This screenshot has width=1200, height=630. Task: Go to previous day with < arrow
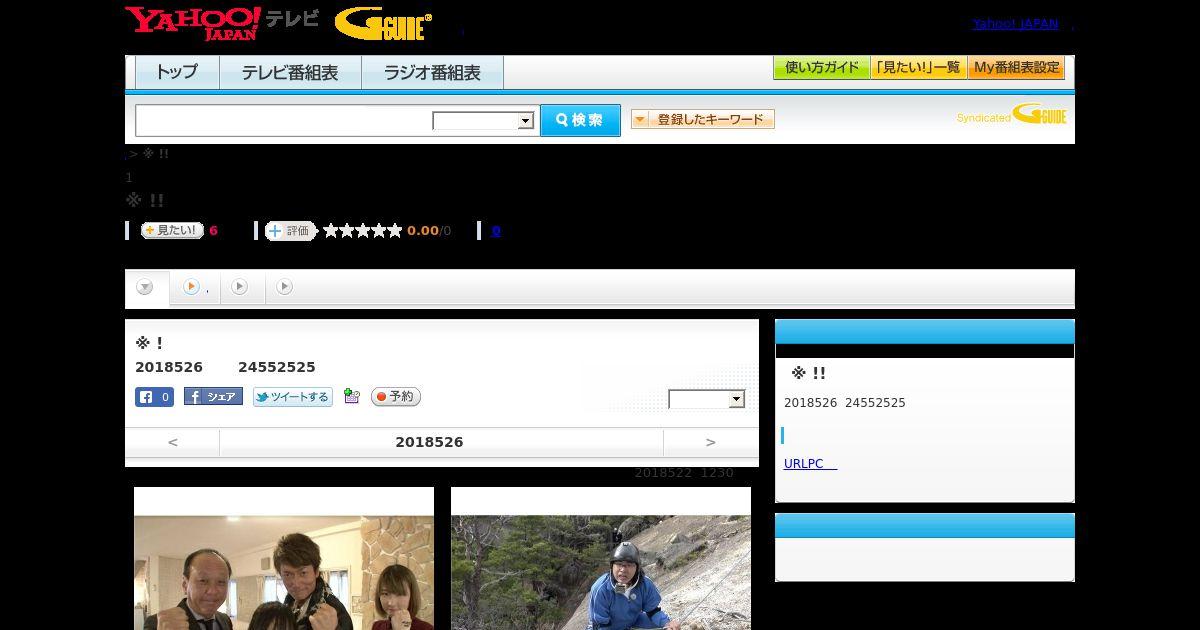pos(173,442)
